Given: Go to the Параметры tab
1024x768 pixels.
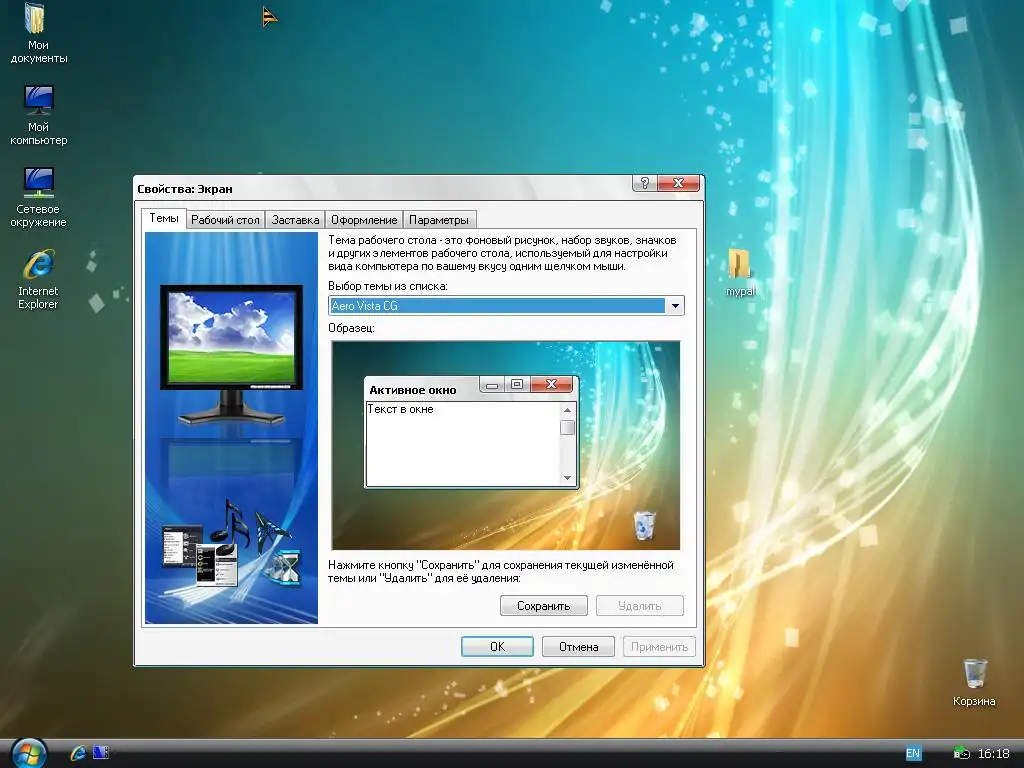Looking at the screenshot, I should pos(439,220).
